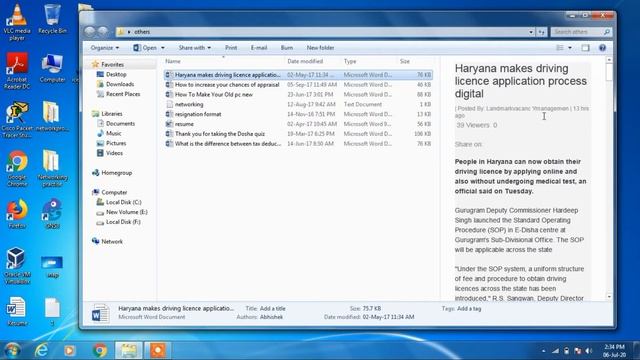The image size is (640, 360).
Task: Expand the address bar history dropdown
Action: pyautogui.click(x=531, y=32)
